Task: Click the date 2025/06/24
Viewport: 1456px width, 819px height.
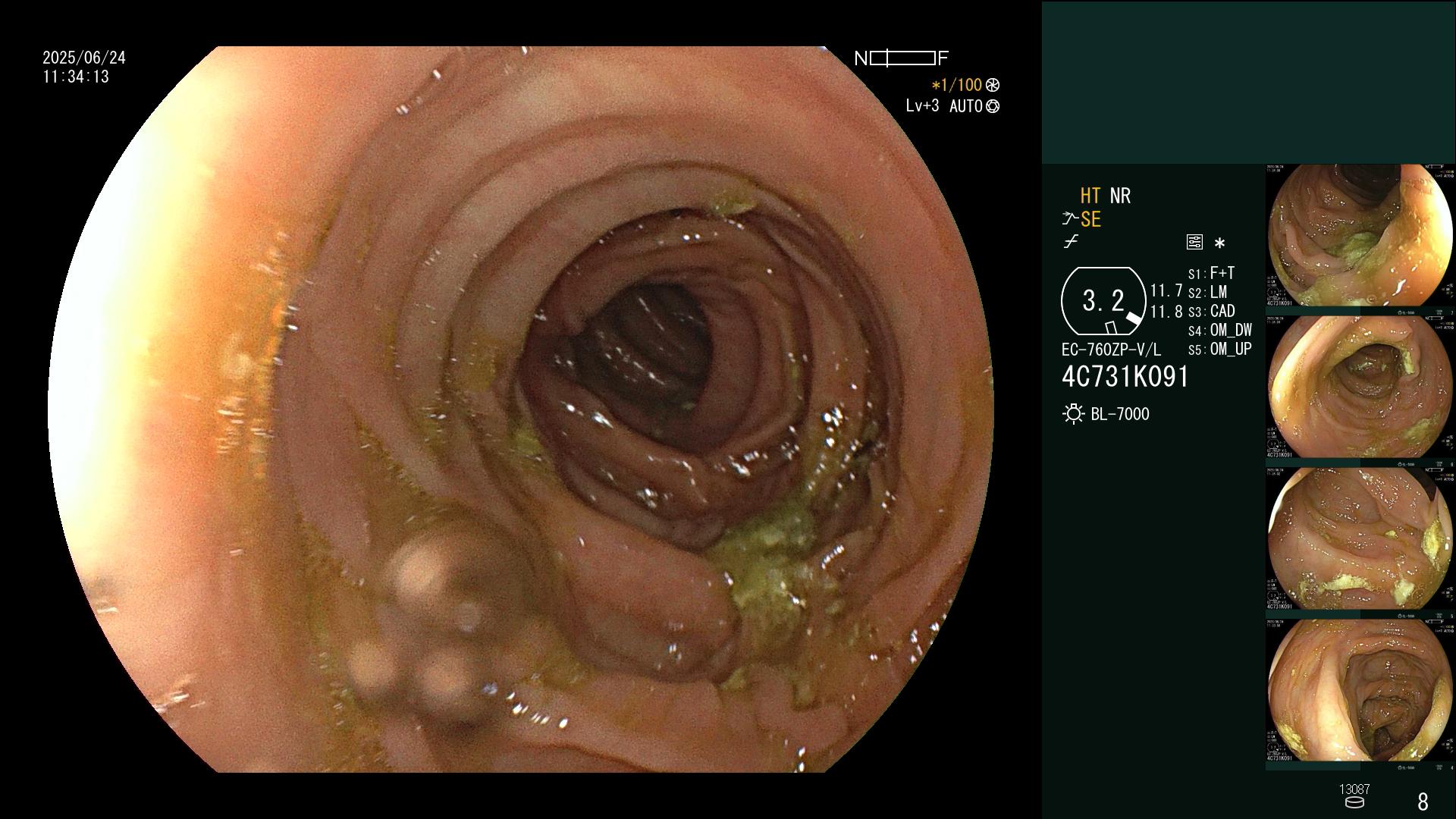Action: [84, 58]
